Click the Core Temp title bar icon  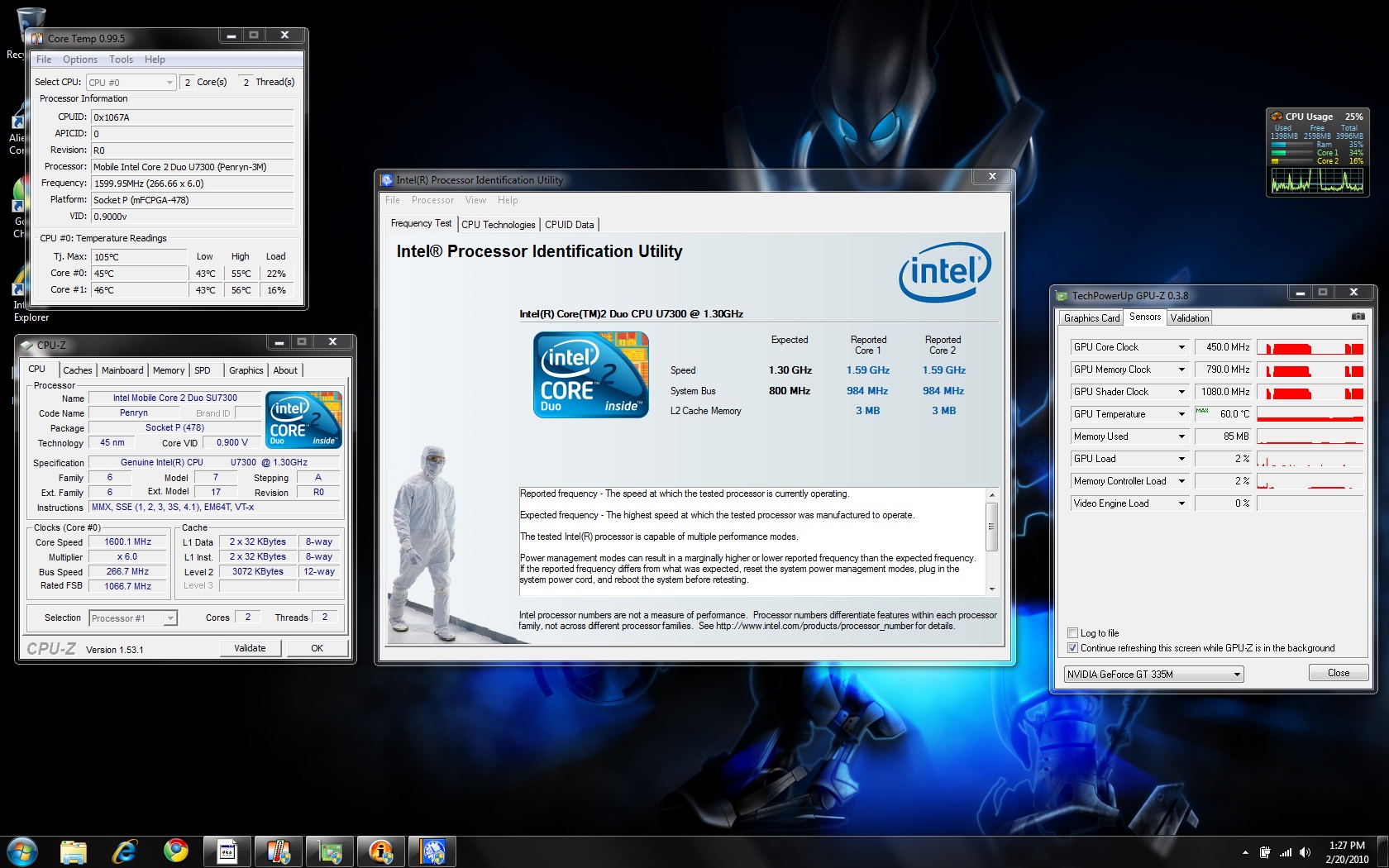(x=37, y=38)
